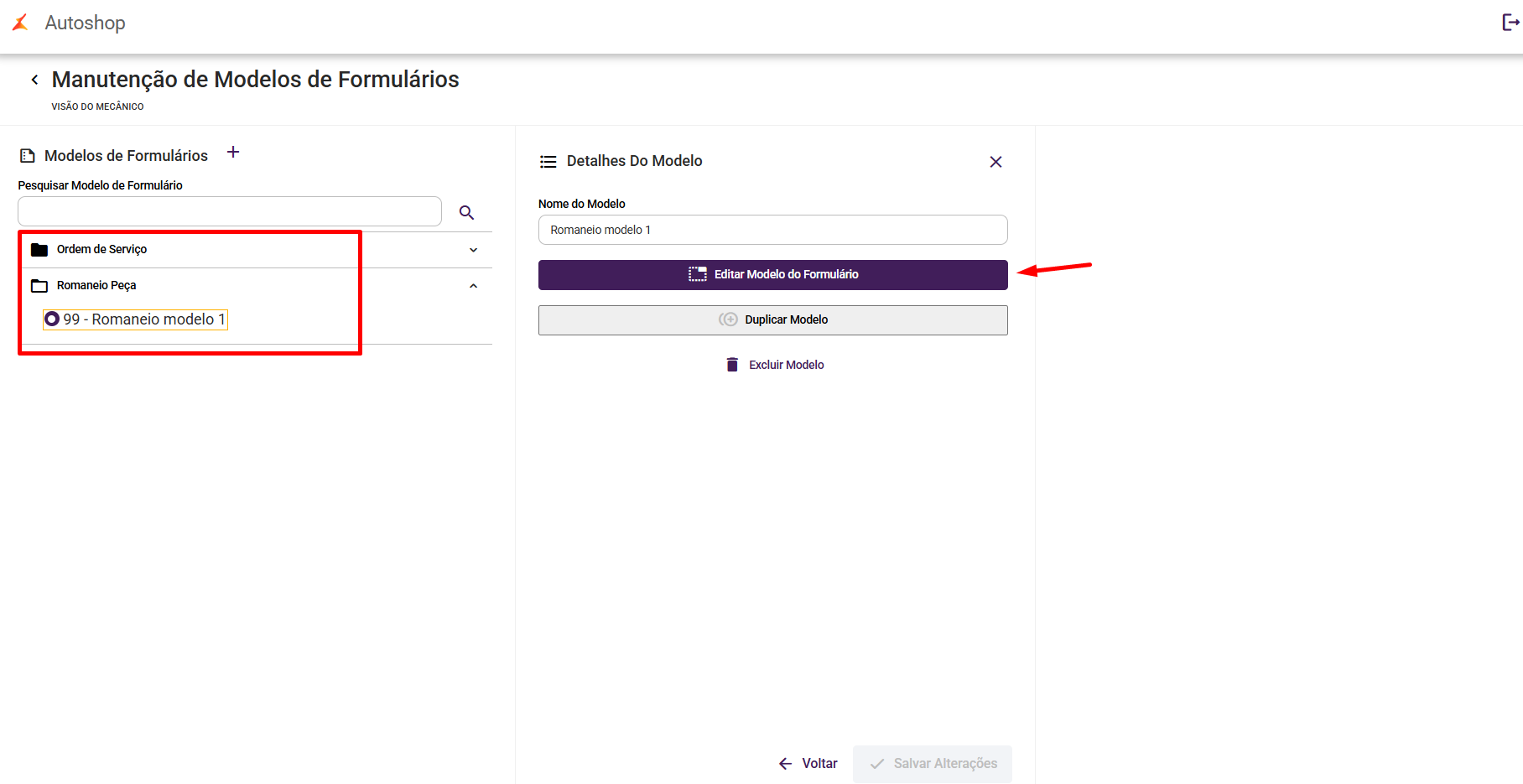Click the search magnifier icon

coord(467,213)
